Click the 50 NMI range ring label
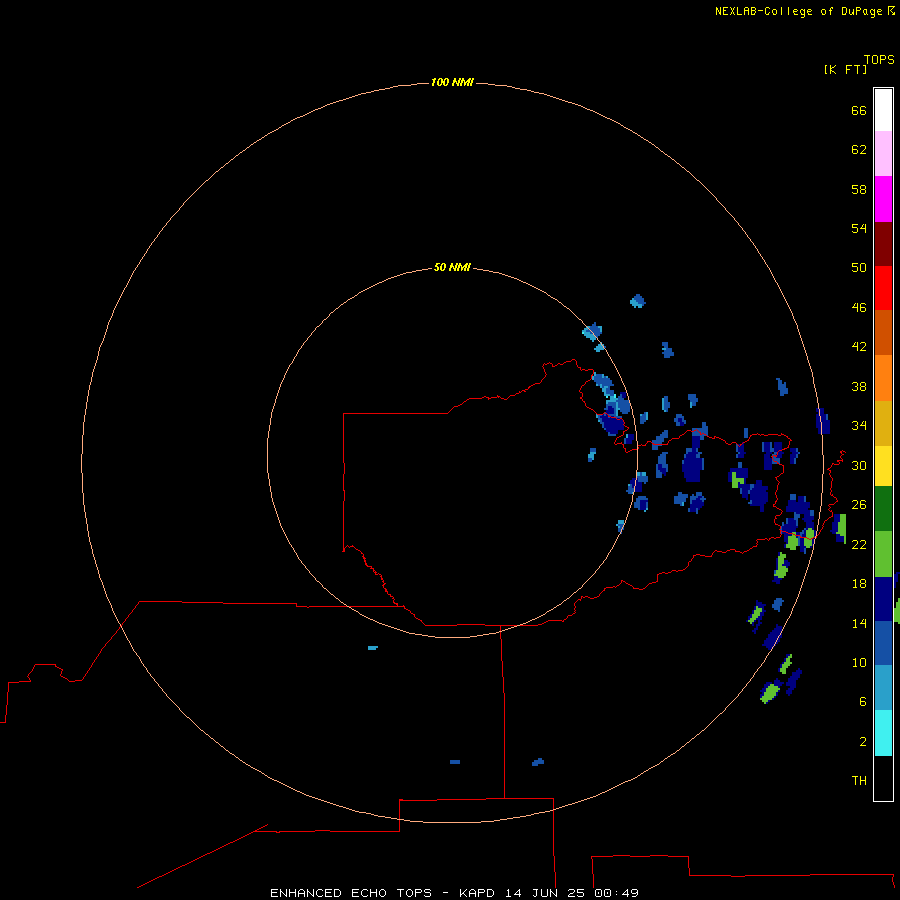The width and height of the screenshot is (900, 900). 452,267
